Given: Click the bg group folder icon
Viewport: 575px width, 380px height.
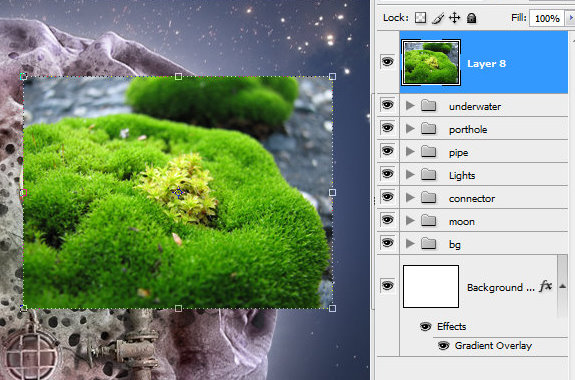Looking at the screenshot, I should pyautogui.click(x=428, y=243).
